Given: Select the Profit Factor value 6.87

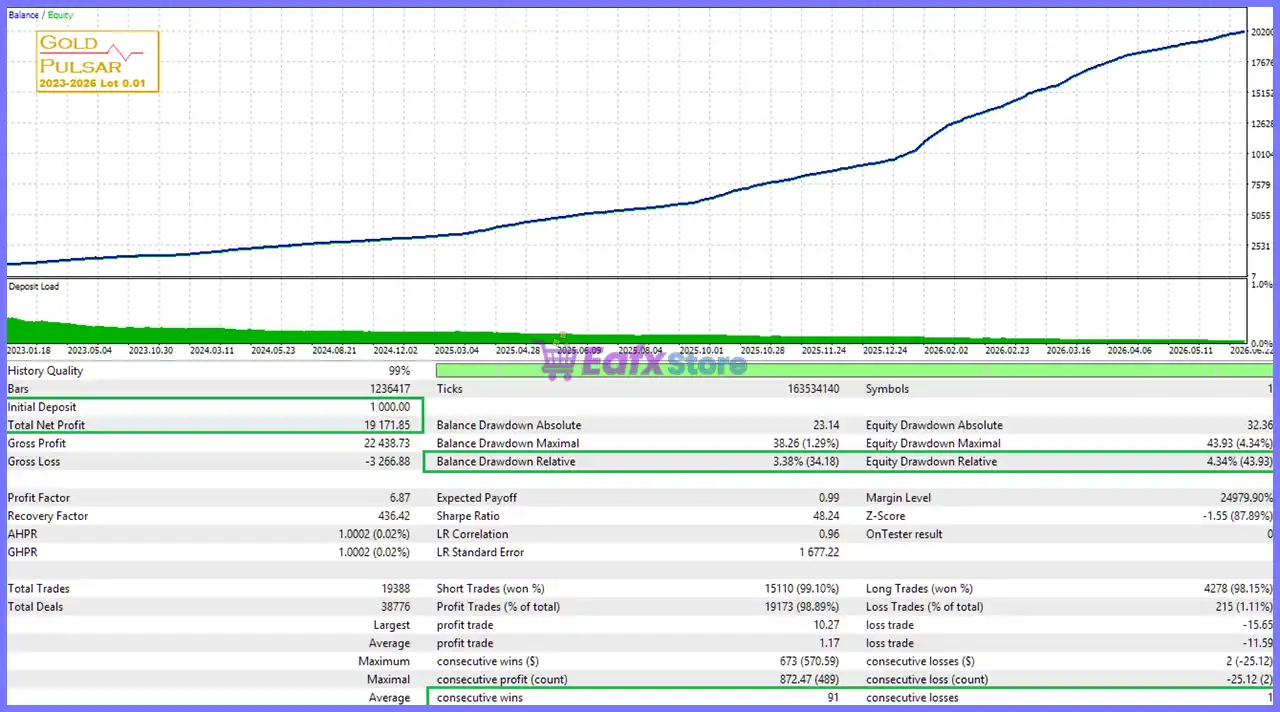Looking at the screenshot, I should click(399, 498).
